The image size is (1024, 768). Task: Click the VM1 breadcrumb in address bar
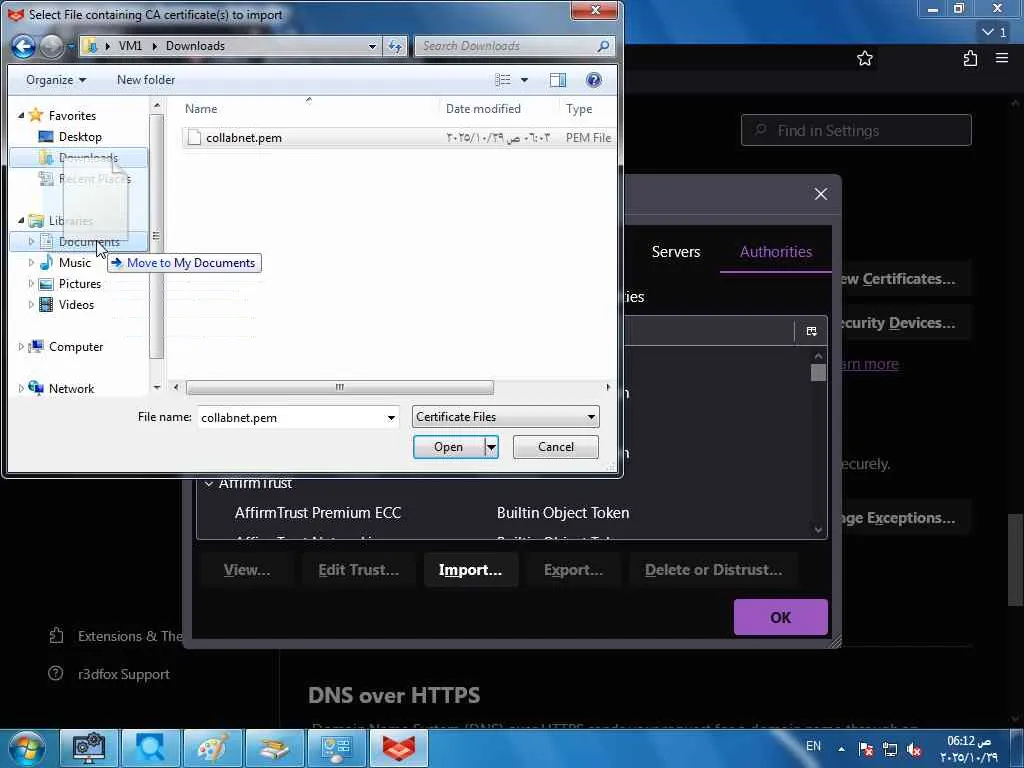tap(130, 46)
